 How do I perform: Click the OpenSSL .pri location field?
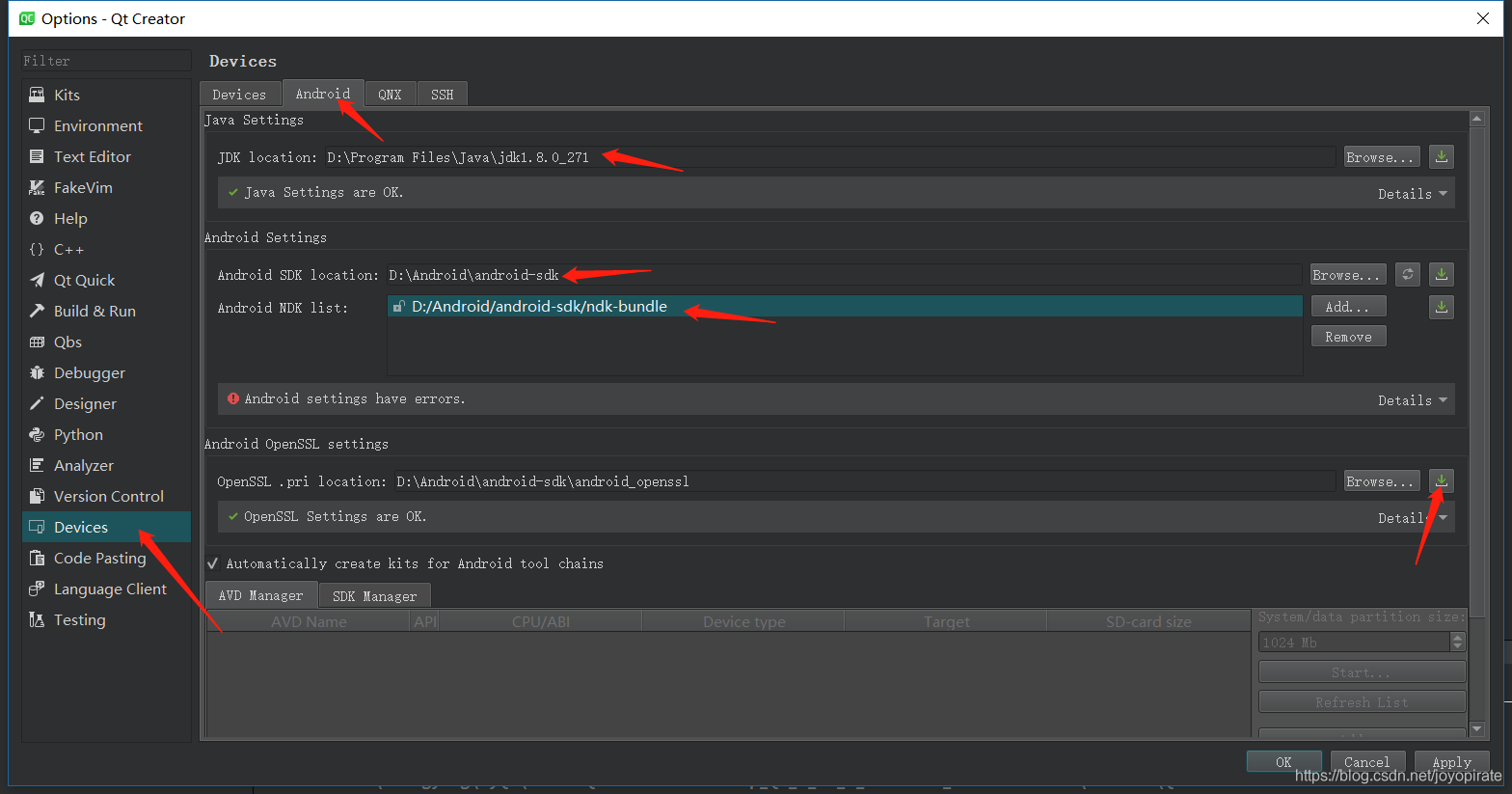pos(864,480)
